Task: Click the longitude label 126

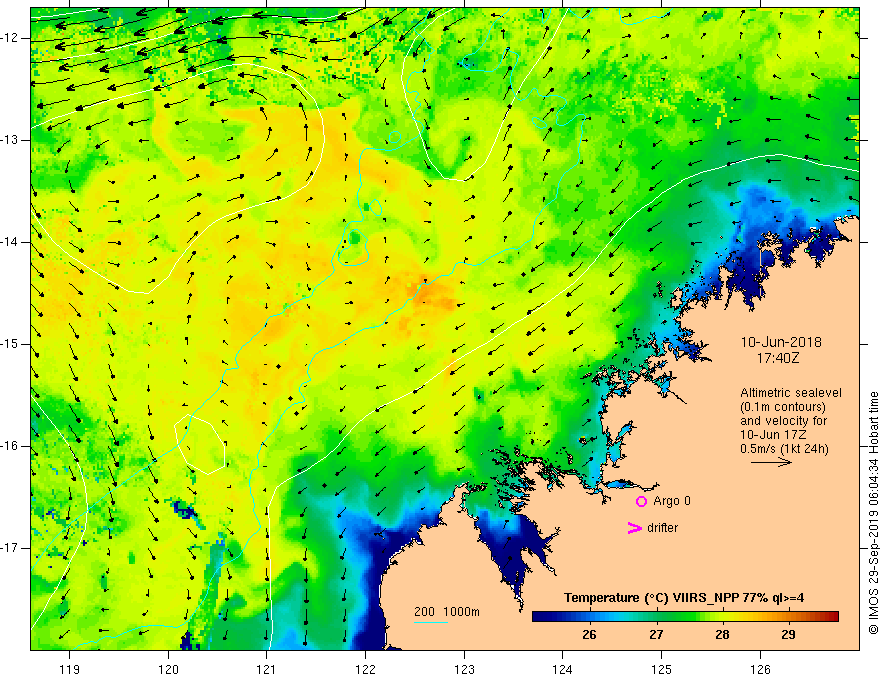Action: point(760,669)
